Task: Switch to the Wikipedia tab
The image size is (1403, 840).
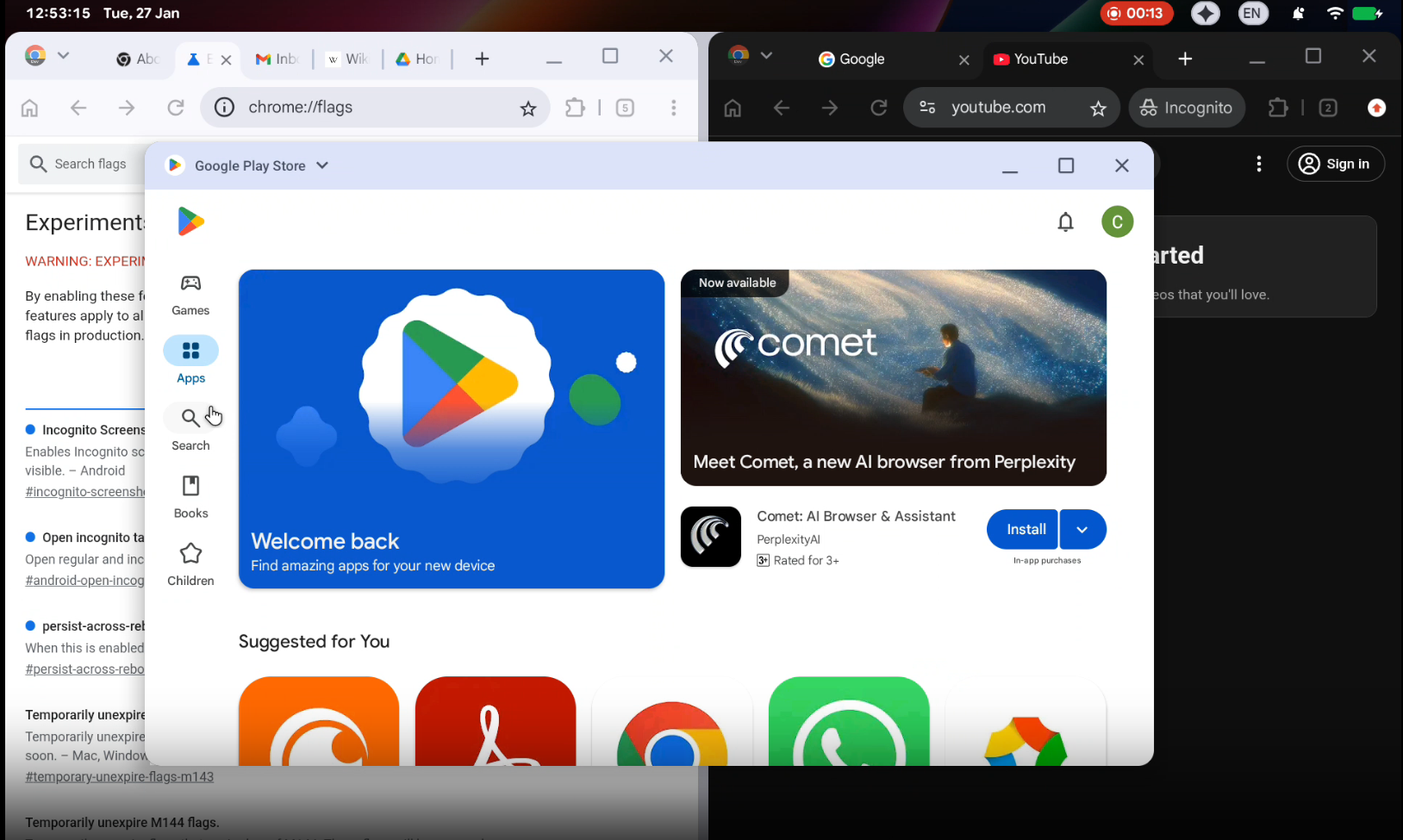Action: (x=346, y=59)
